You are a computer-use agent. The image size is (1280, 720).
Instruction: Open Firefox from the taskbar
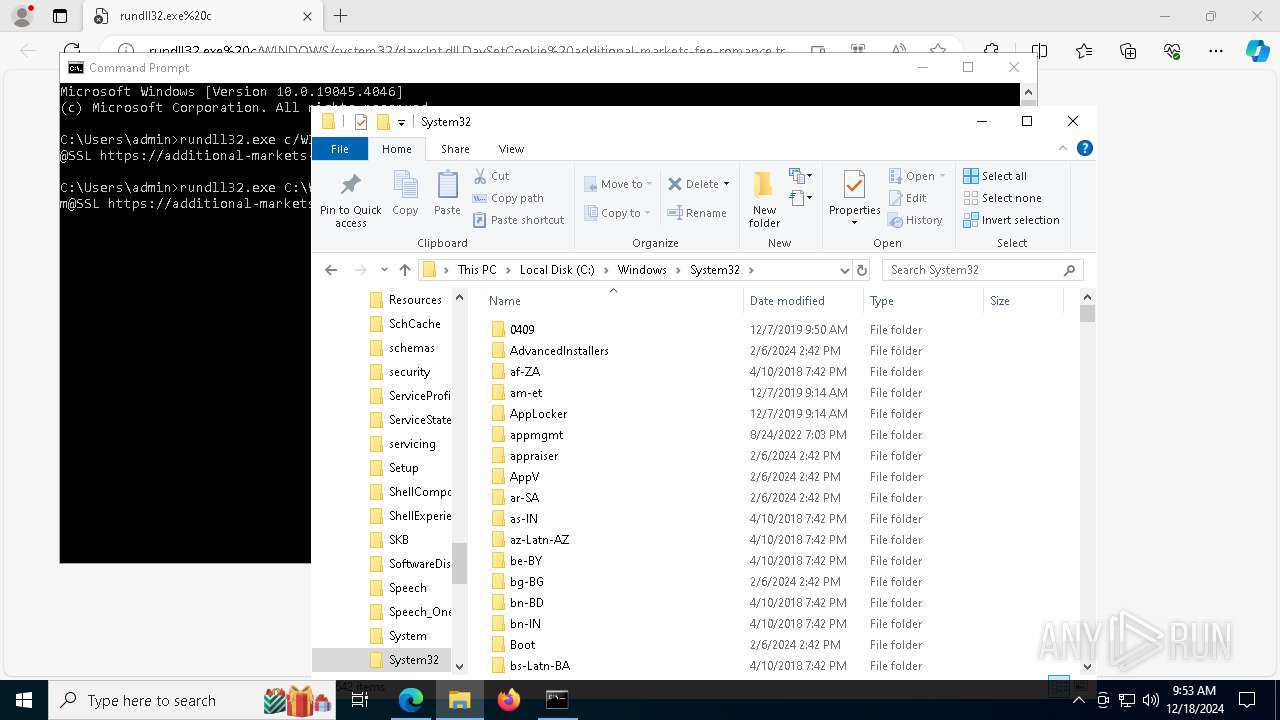pyautogui.click(x=509, y=700)
